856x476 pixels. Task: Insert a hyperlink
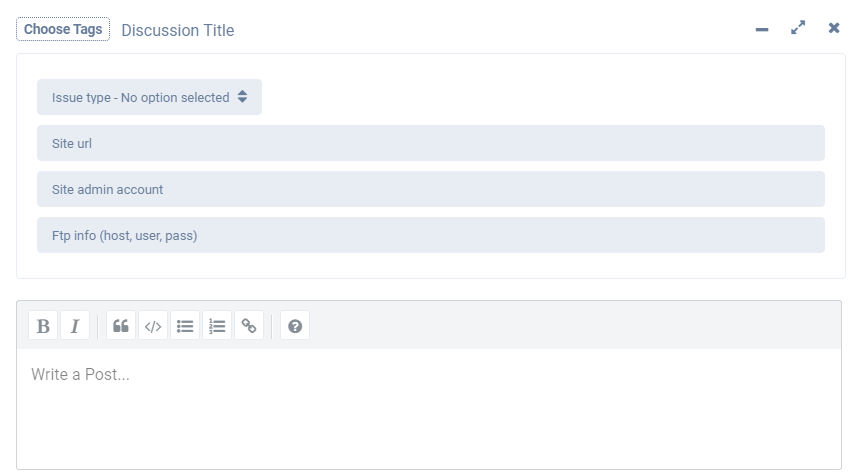click(249, 326)
